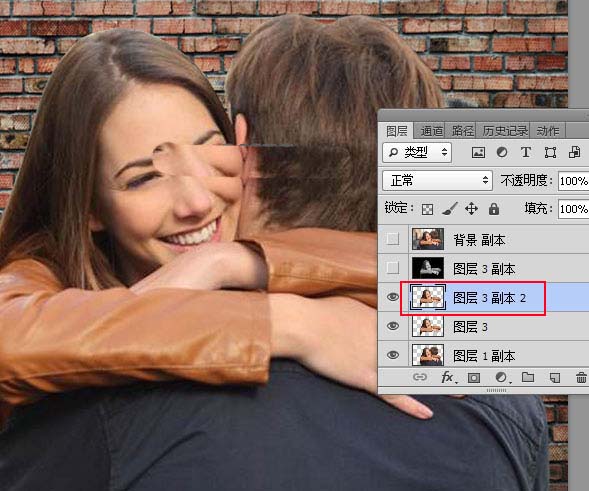589x491 pixels.
Task: Click the 不透明度 label
Action: [526, 181]
